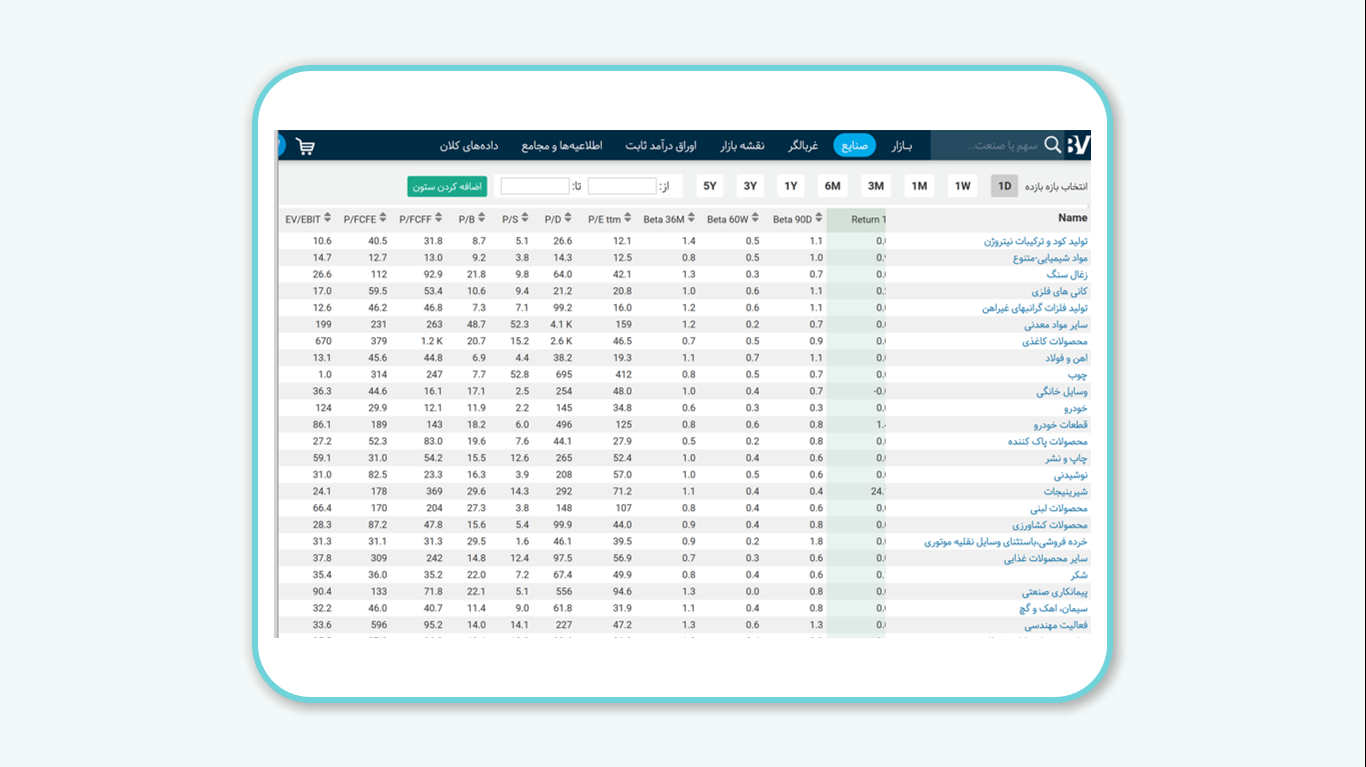Image resolution: width=1366 pixels, height=767 pixels.
Task: Open industry نوشیدنی
Action: pyautogui.click(x=1070, y=475)
